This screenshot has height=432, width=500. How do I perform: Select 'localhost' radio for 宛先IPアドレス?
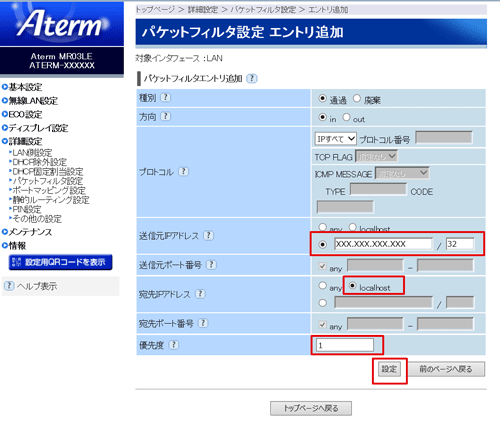[352, 285]
